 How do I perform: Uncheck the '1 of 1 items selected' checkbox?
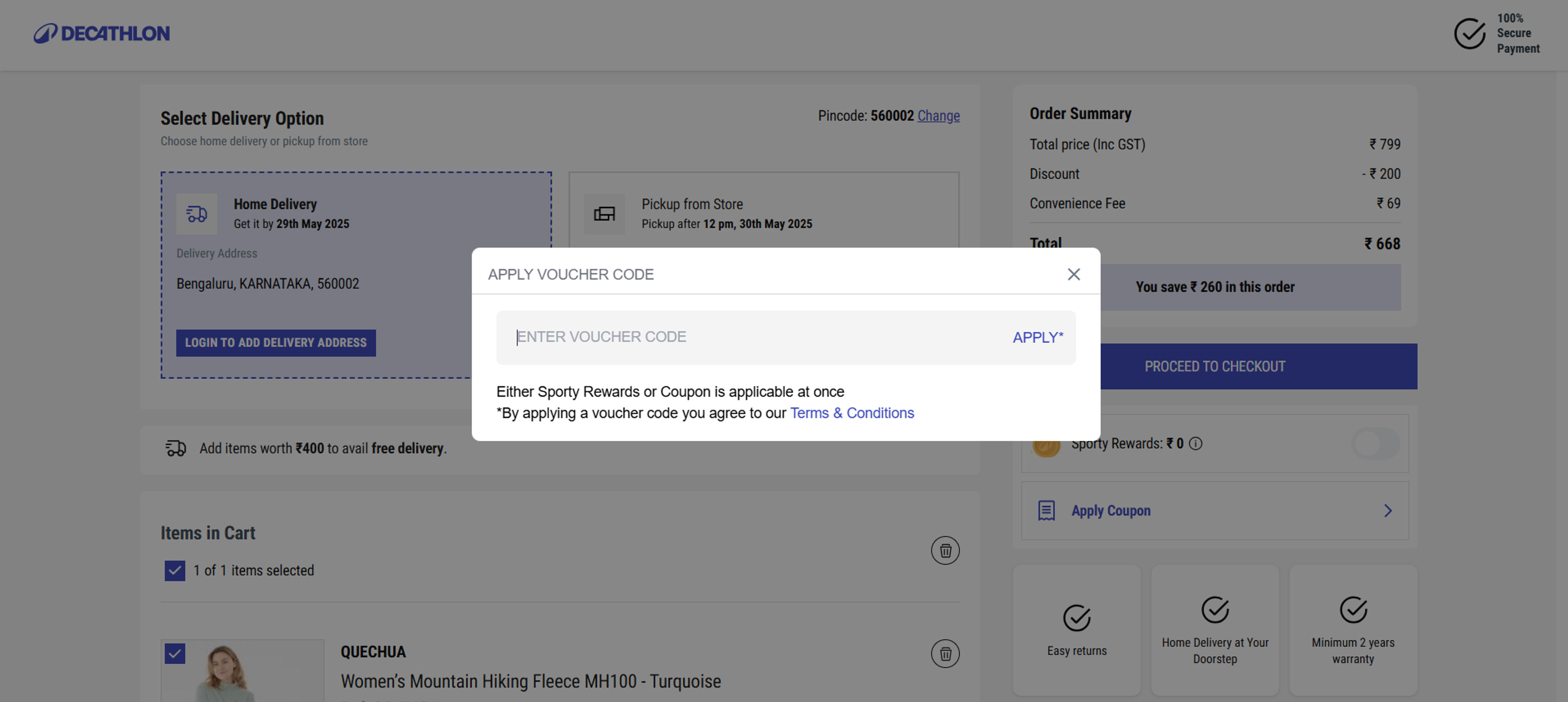(x=175, y=570)
